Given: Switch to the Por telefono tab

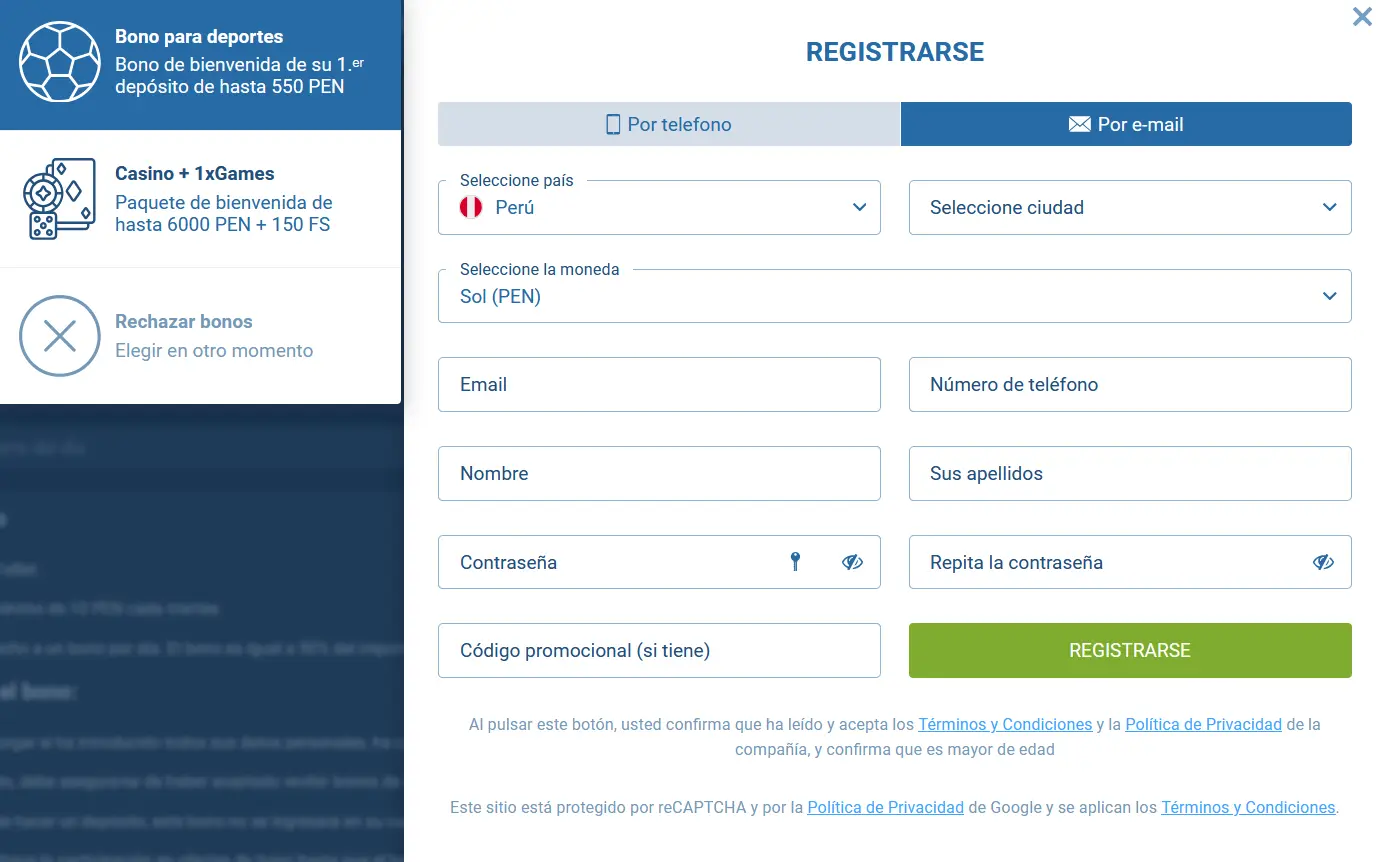Looking at the screenshot, I should click(x=669, y=124).
